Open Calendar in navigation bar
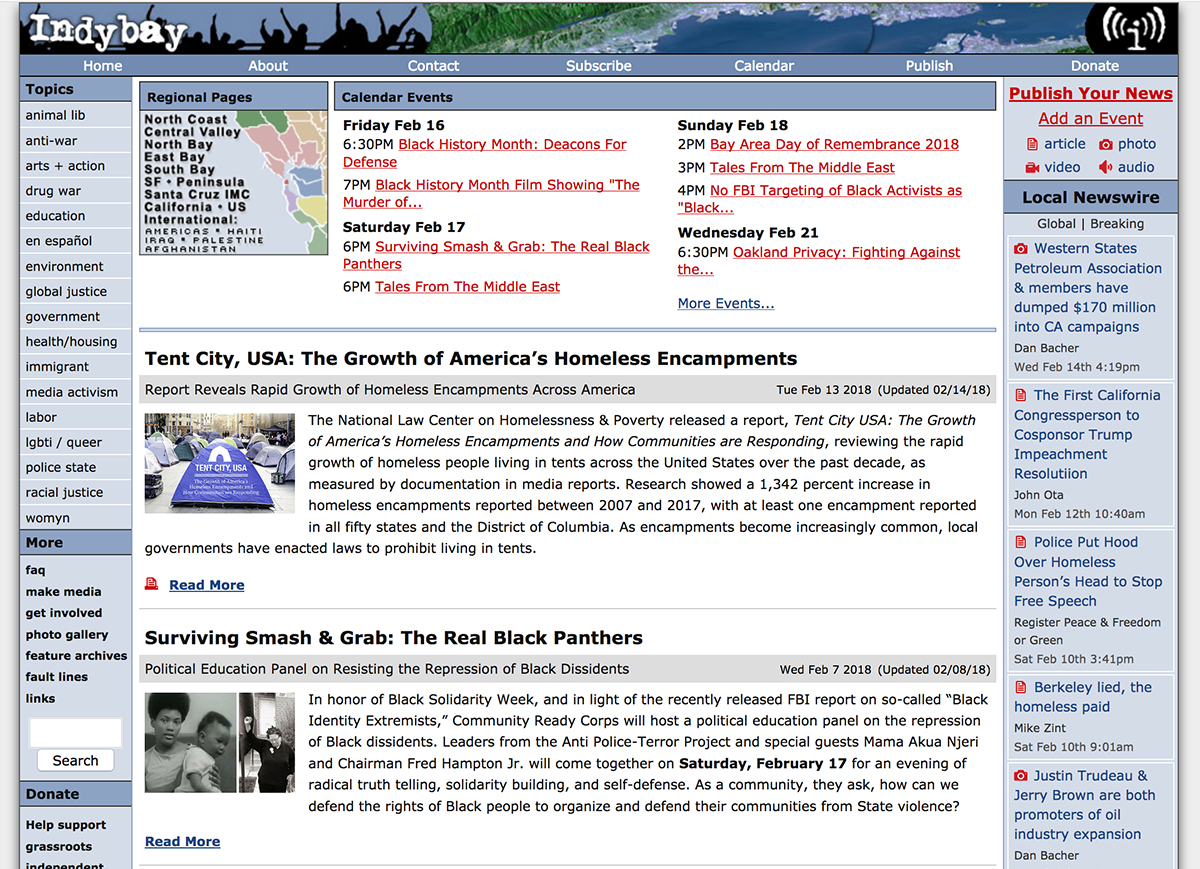Image resolution: width=1200 pixels, height=869 pixels. (764, 65)
